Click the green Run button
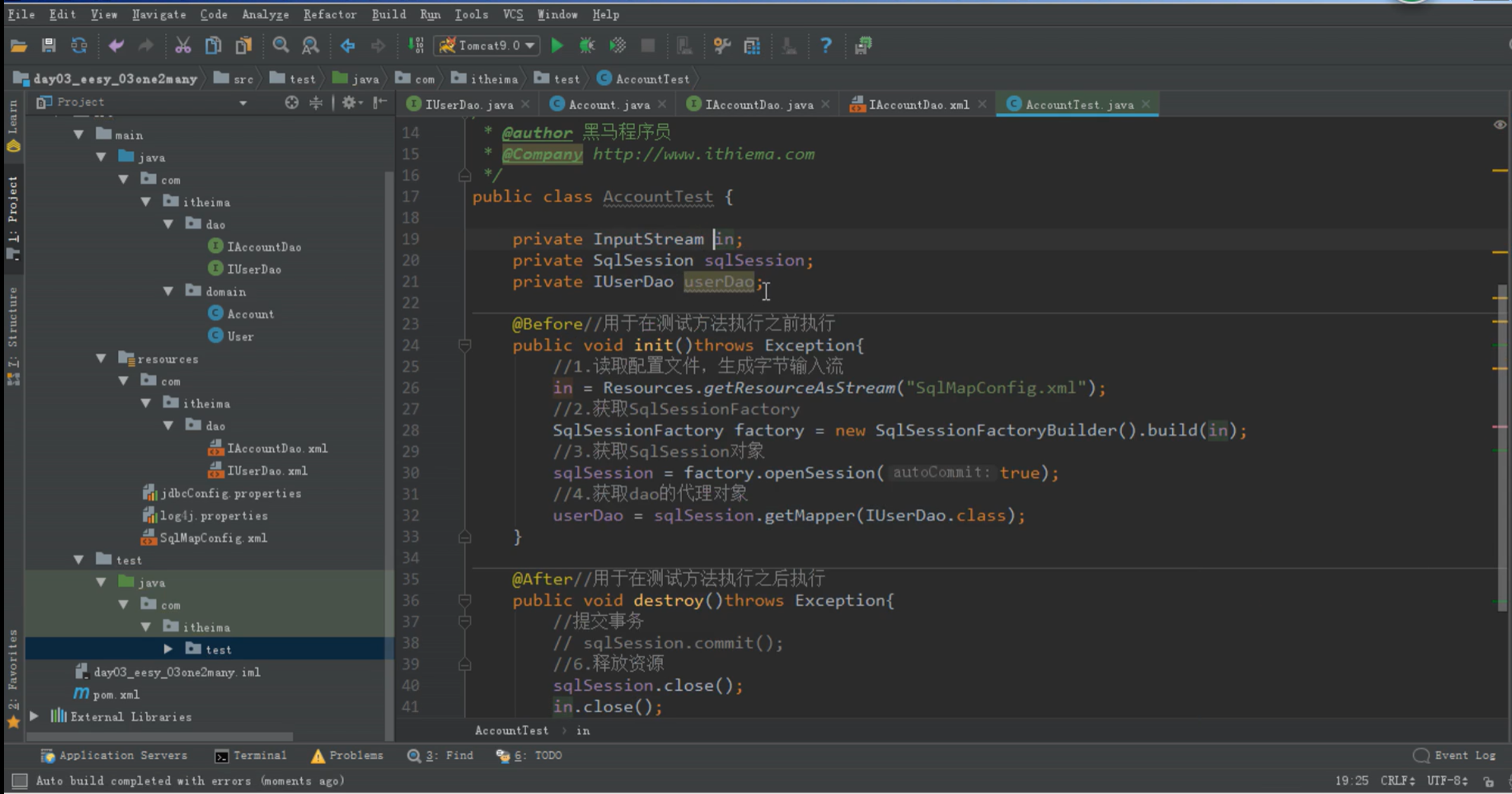 (557, 46)
